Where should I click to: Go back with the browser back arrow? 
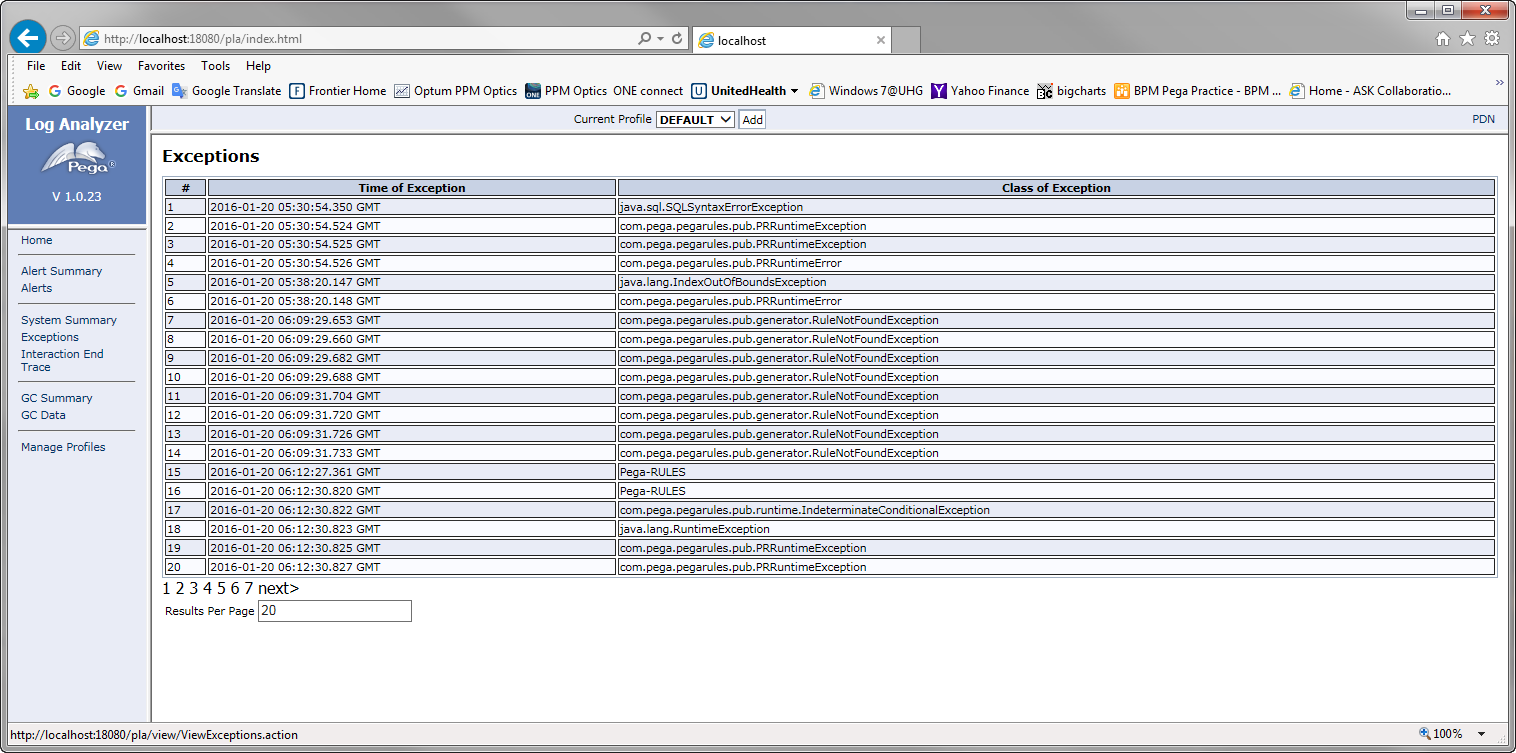pyautogui.click(x=28, y=38)
